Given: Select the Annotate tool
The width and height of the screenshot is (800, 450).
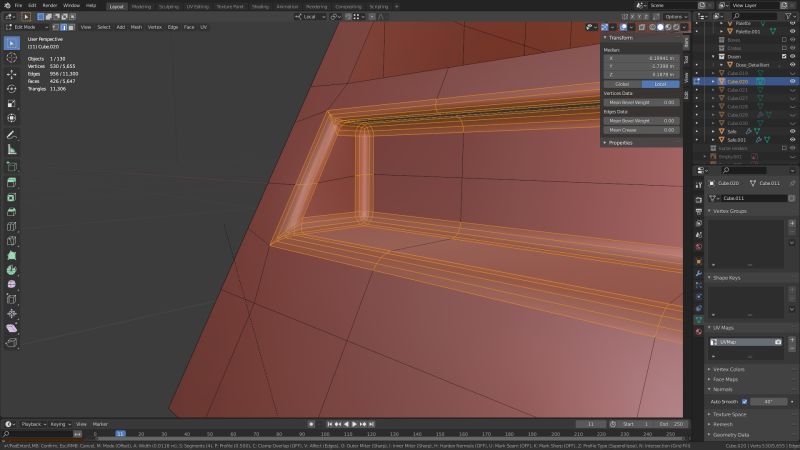Looking at the screenshot, I should pos(11,135).
